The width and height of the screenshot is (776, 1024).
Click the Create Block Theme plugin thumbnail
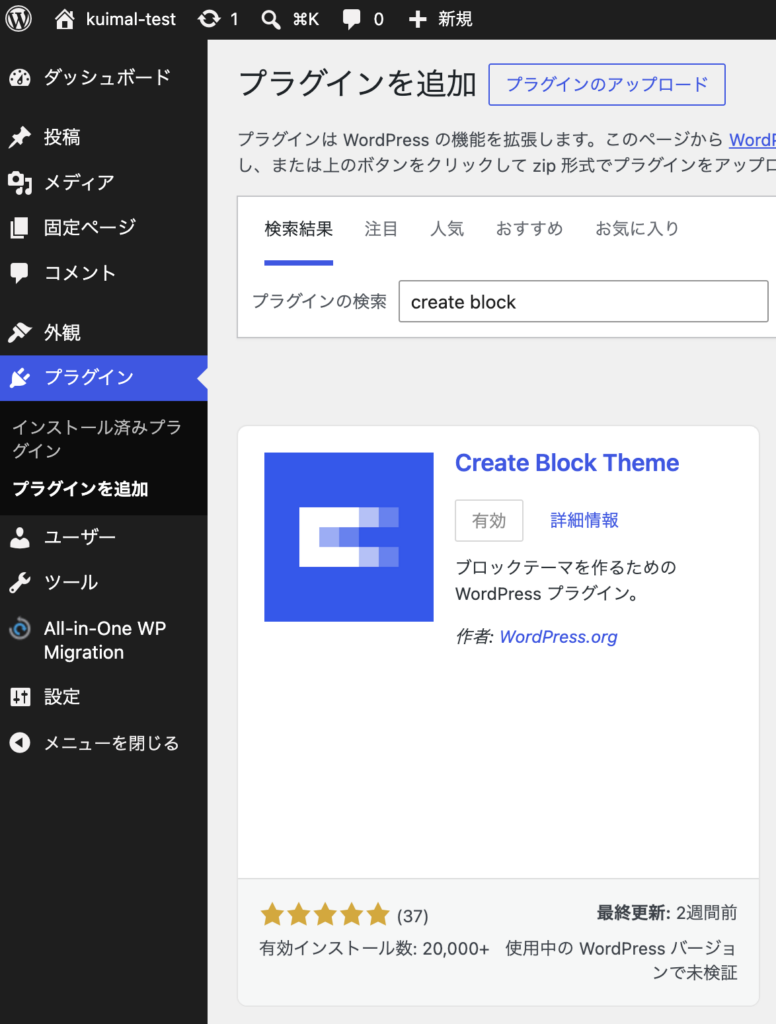(x=349, y=537)
